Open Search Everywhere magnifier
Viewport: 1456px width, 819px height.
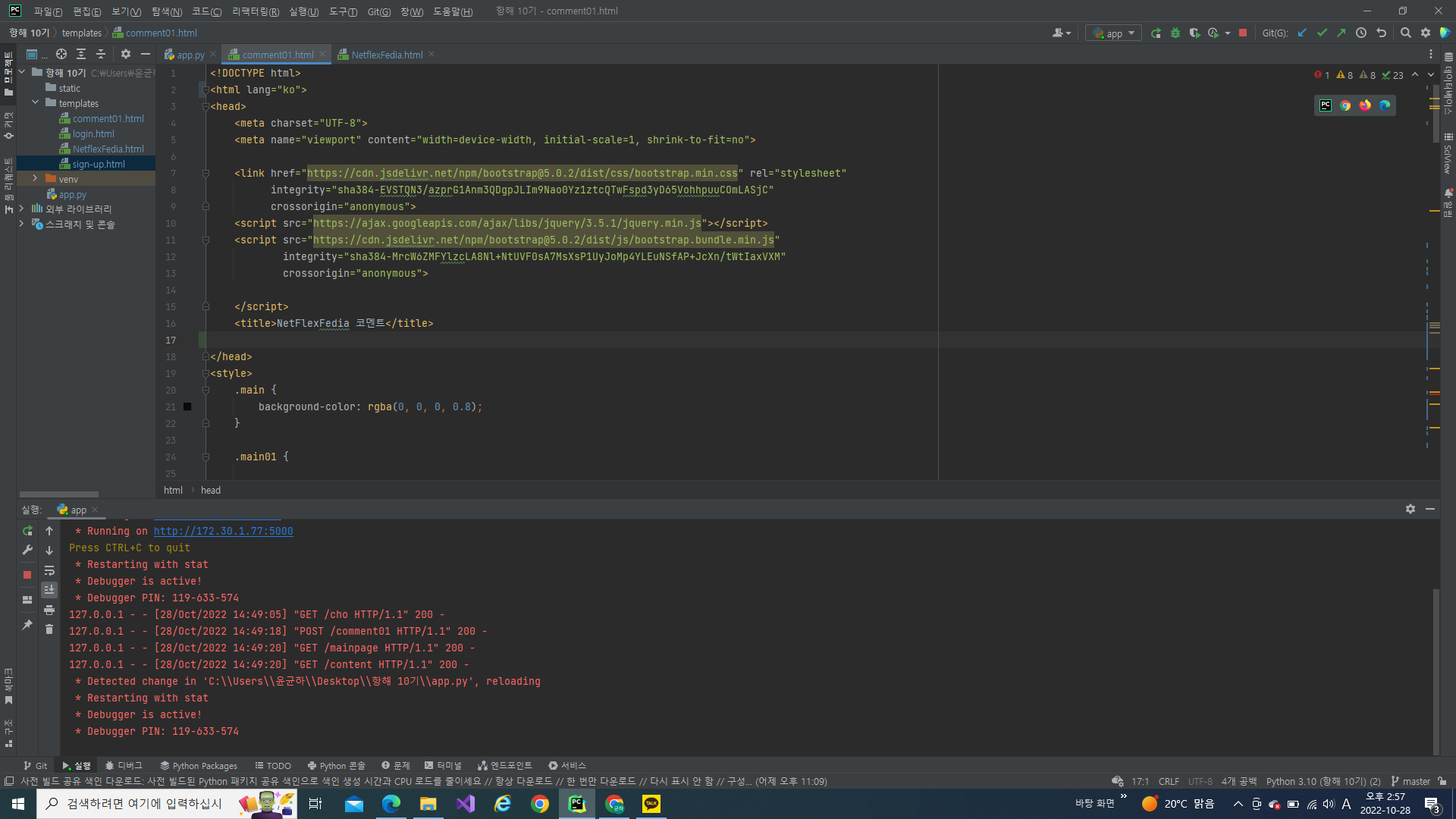pos(1406,33)
